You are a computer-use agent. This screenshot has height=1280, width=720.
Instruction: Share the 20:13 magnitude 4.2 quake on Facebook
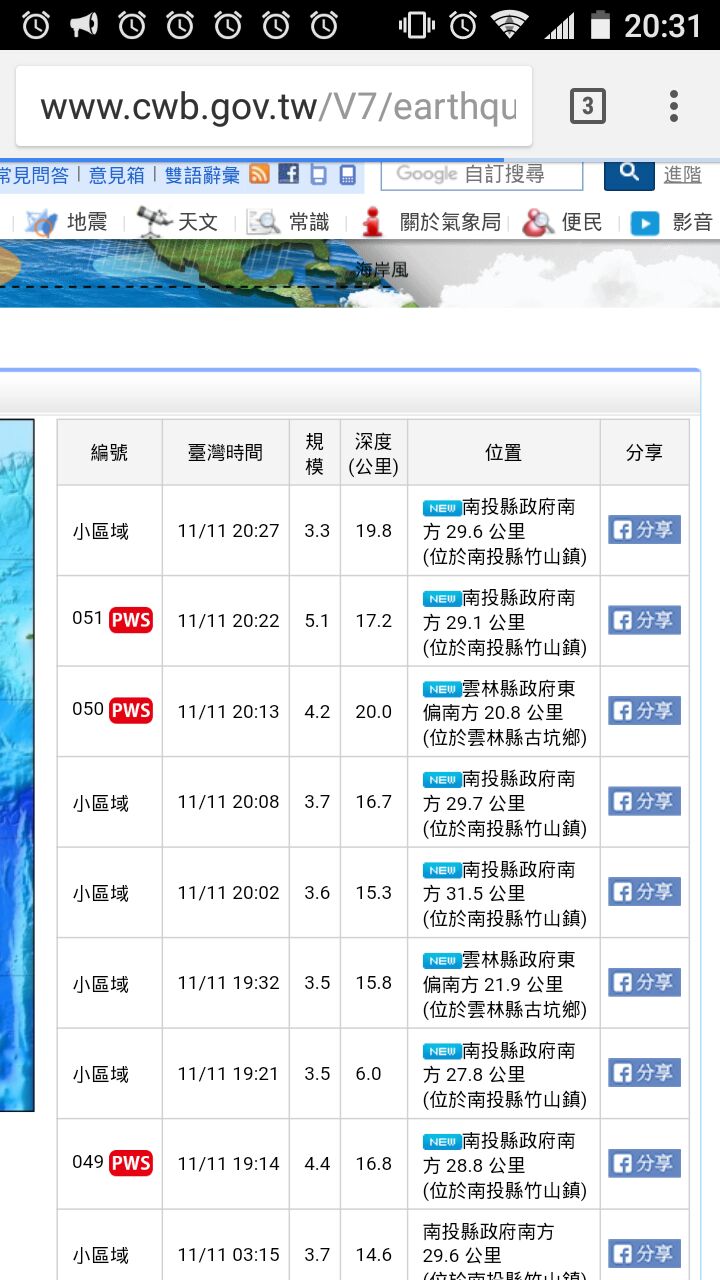coord(644,711)
